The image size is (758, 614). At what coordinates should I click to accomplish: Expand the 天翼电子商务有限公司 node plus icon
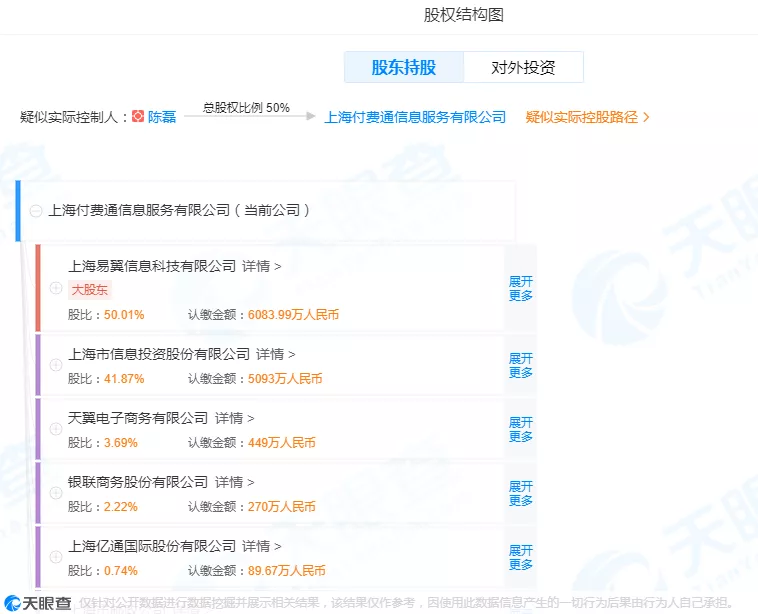(56, 429)
